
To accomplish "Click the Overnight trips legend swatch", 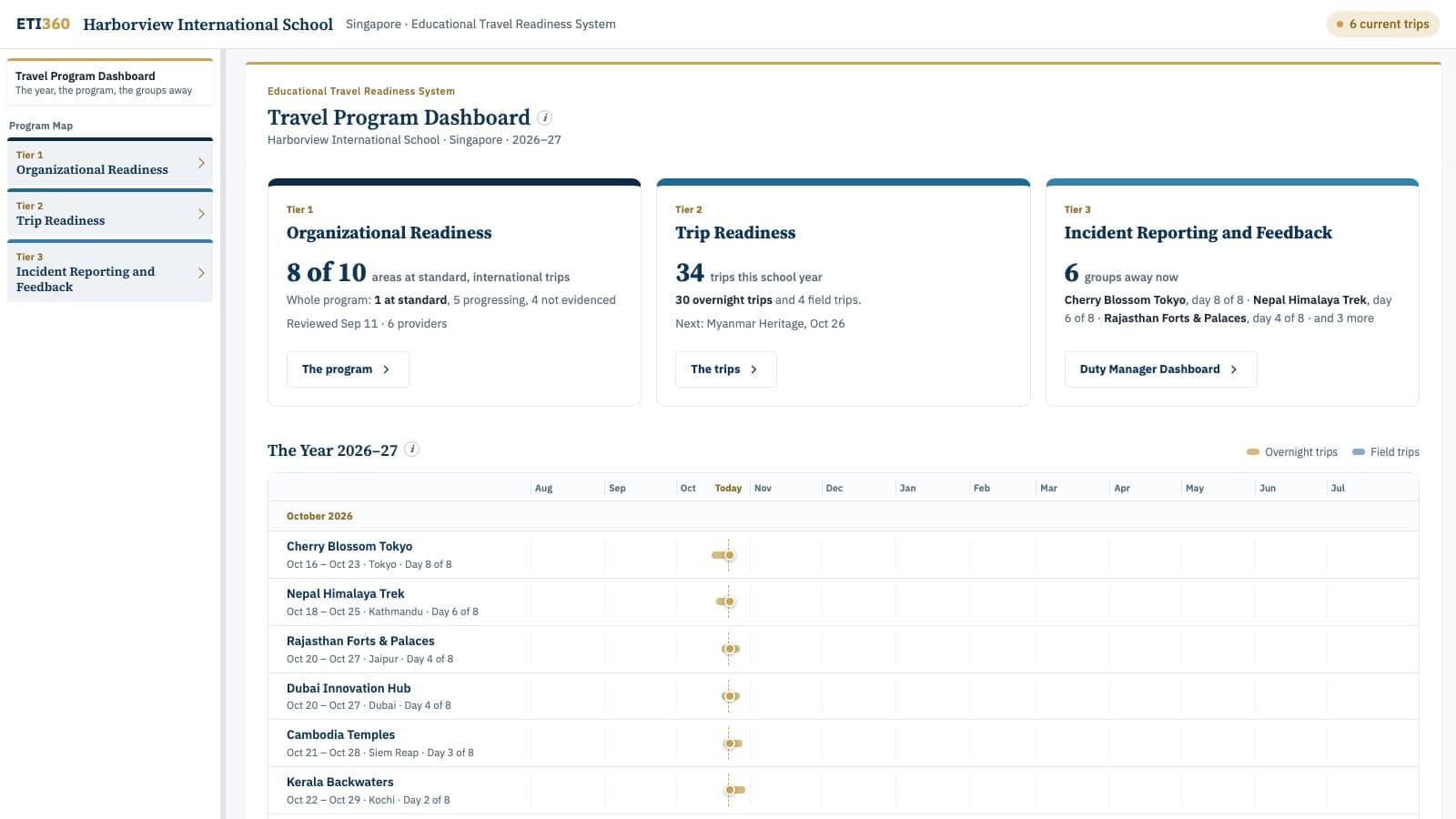I will click(1253, 452).
